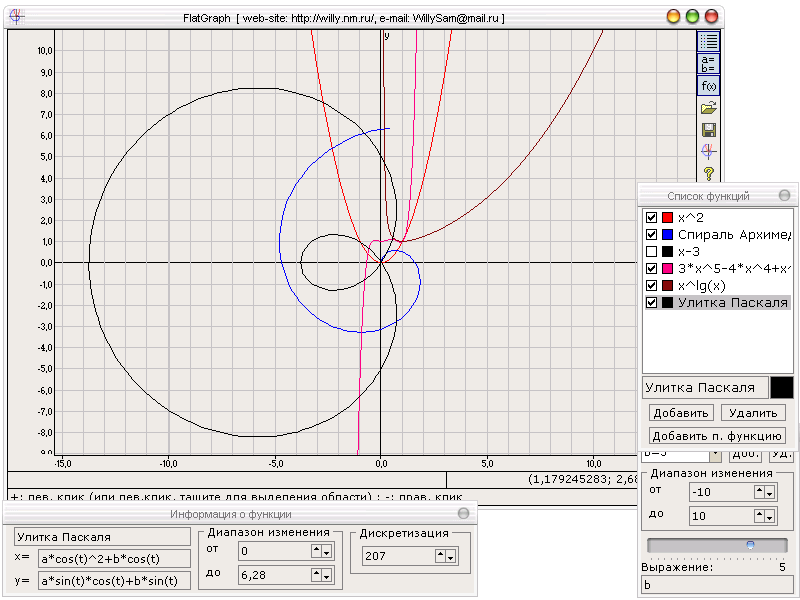The width and height of the screenshot is (800, 600).
Task: Click the x= formula input field
Action: 109,558
